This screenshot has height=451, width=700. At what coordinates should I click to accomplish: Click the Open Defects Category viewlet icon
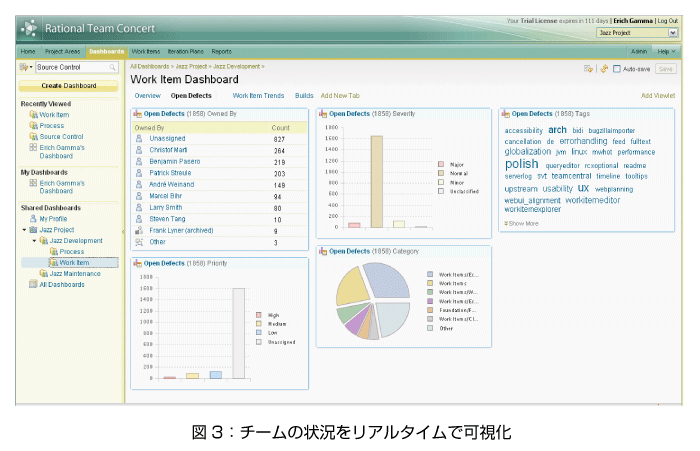point(323,251)
